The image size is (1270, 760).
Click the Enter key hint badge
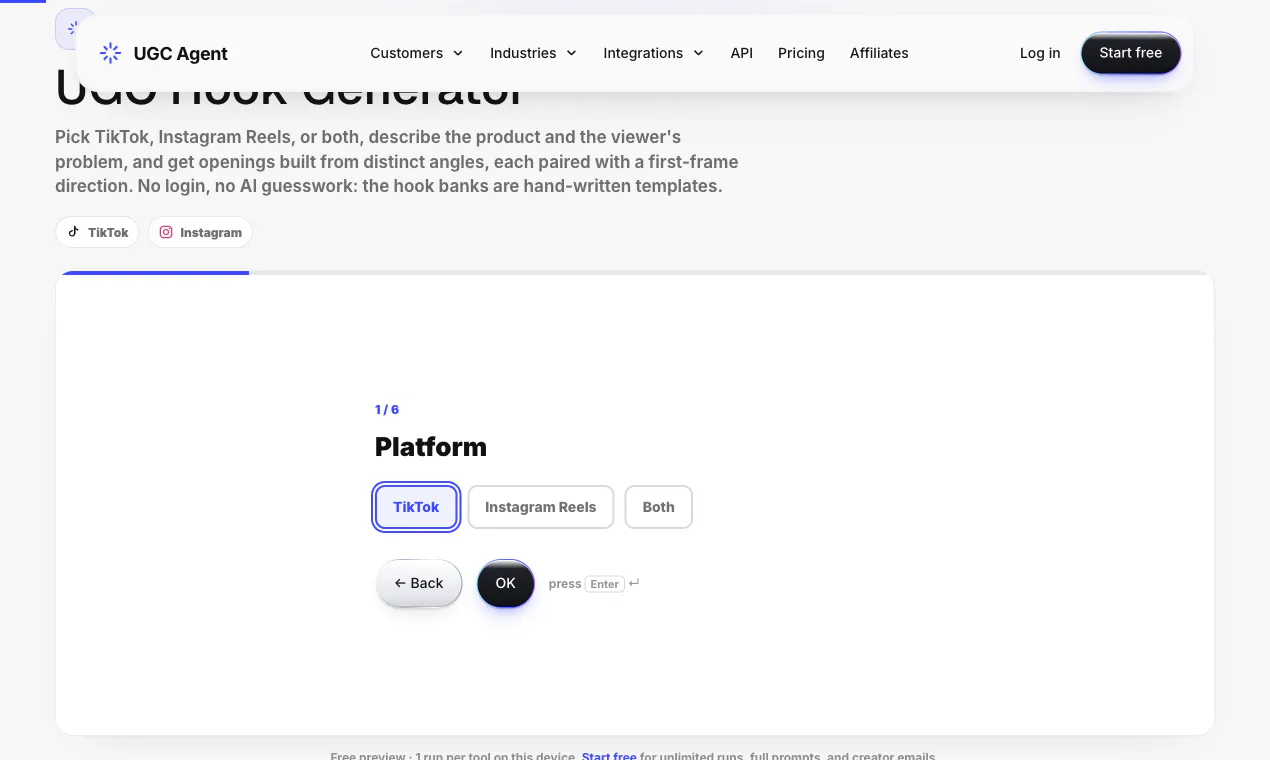pyautogui.click(x=604, y=584)
